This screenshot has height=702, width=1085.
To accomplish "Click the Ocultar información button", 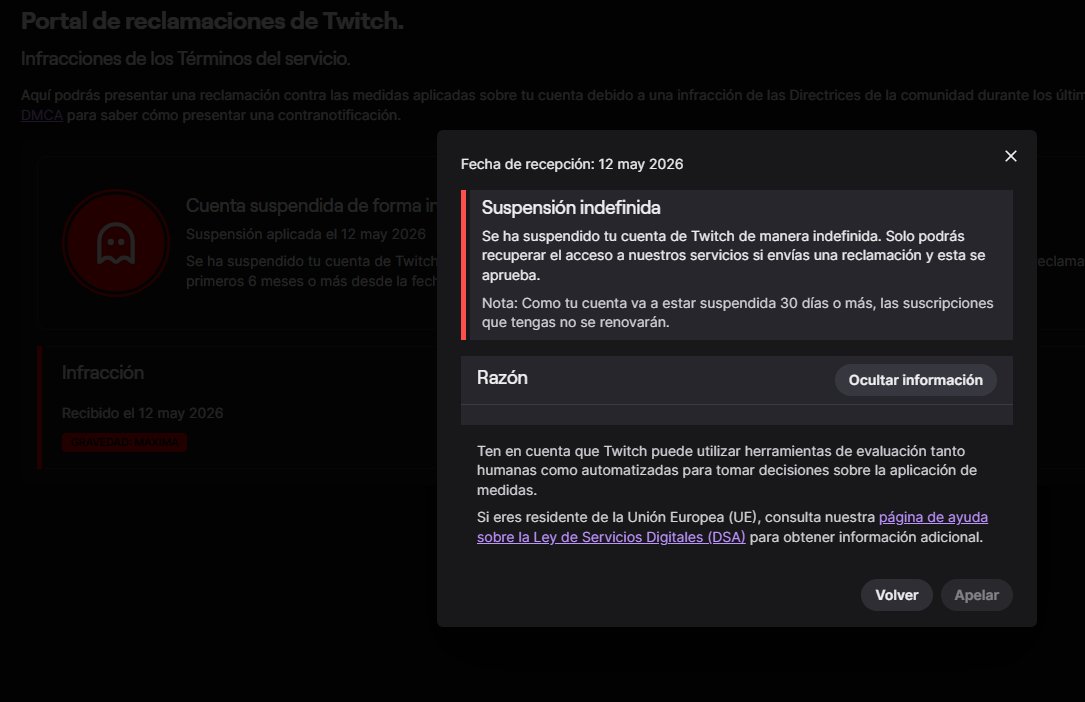I will tap(915, 380).
